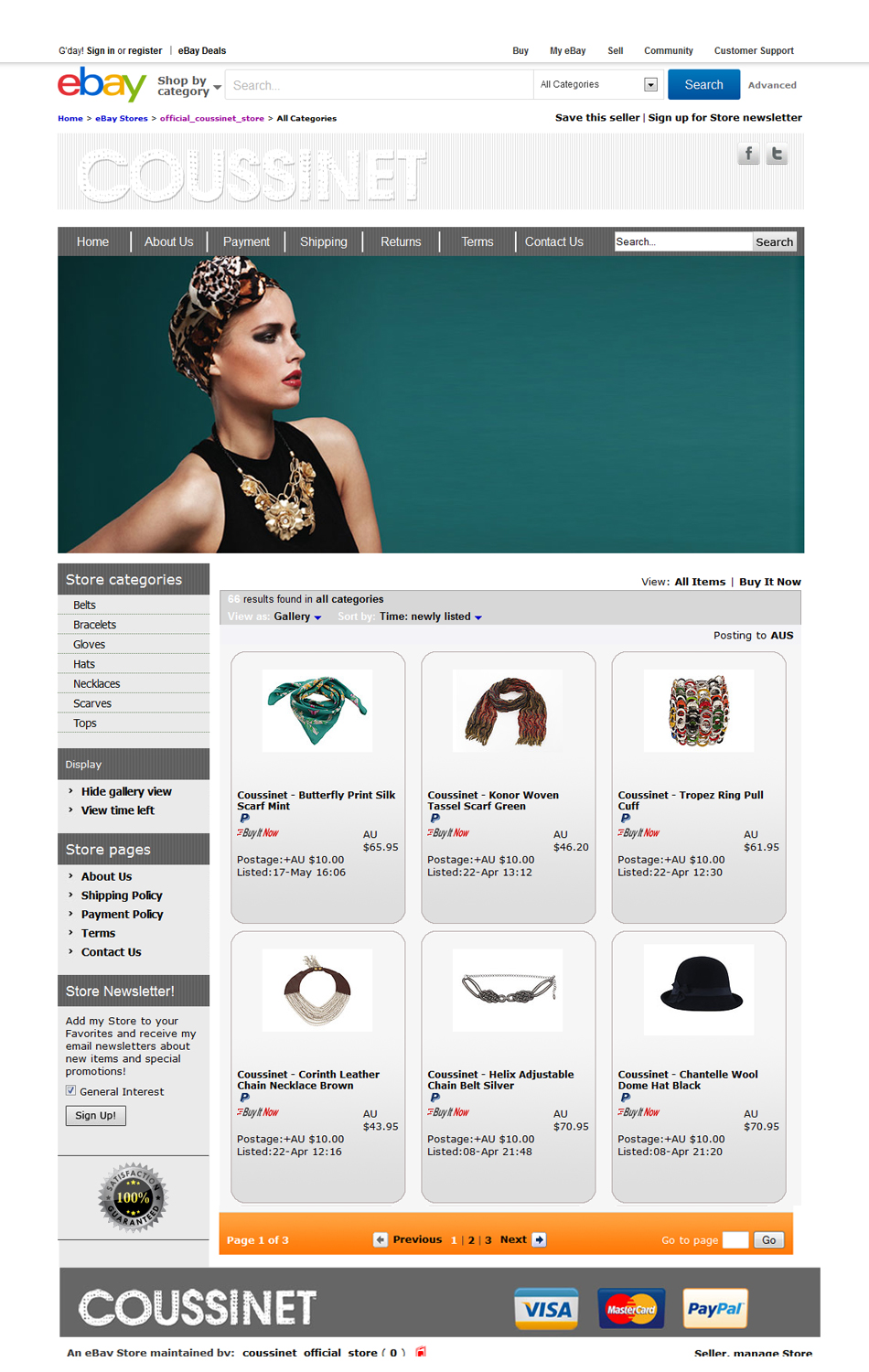869x1372 pixels.
Task: Go to previous page via arrow icon
Action: click(x=381, y=1239)
